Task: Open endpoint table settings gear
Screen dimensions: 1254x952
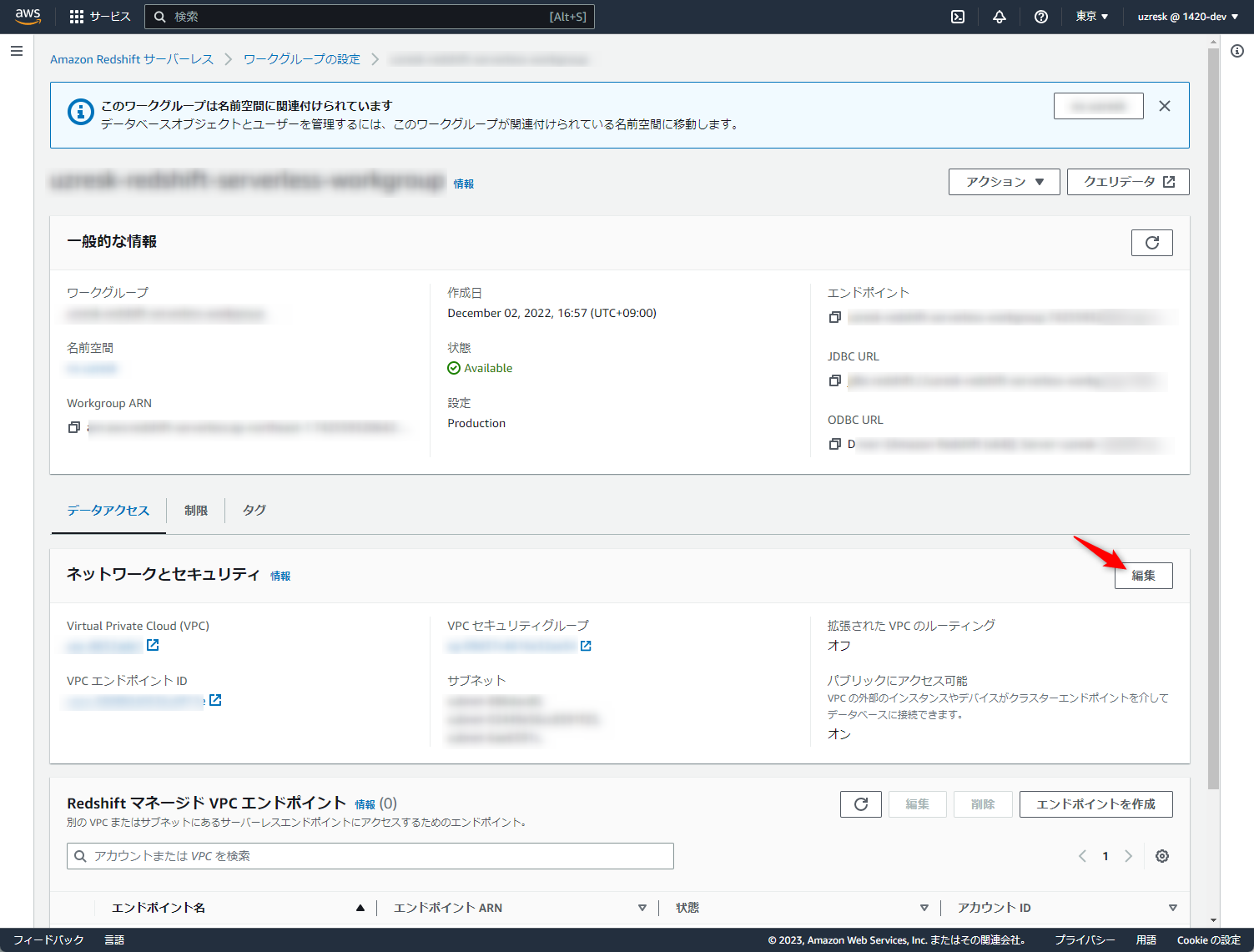Action: click(x=1162, y=856)
